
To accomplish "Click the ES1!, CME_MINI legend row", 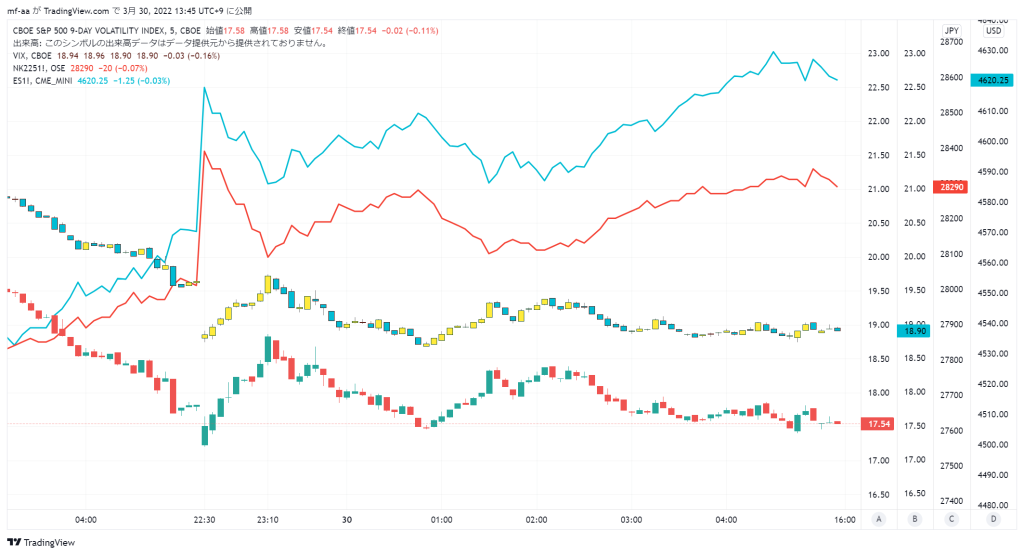I will pyautogui.click(x=91, y=81).
